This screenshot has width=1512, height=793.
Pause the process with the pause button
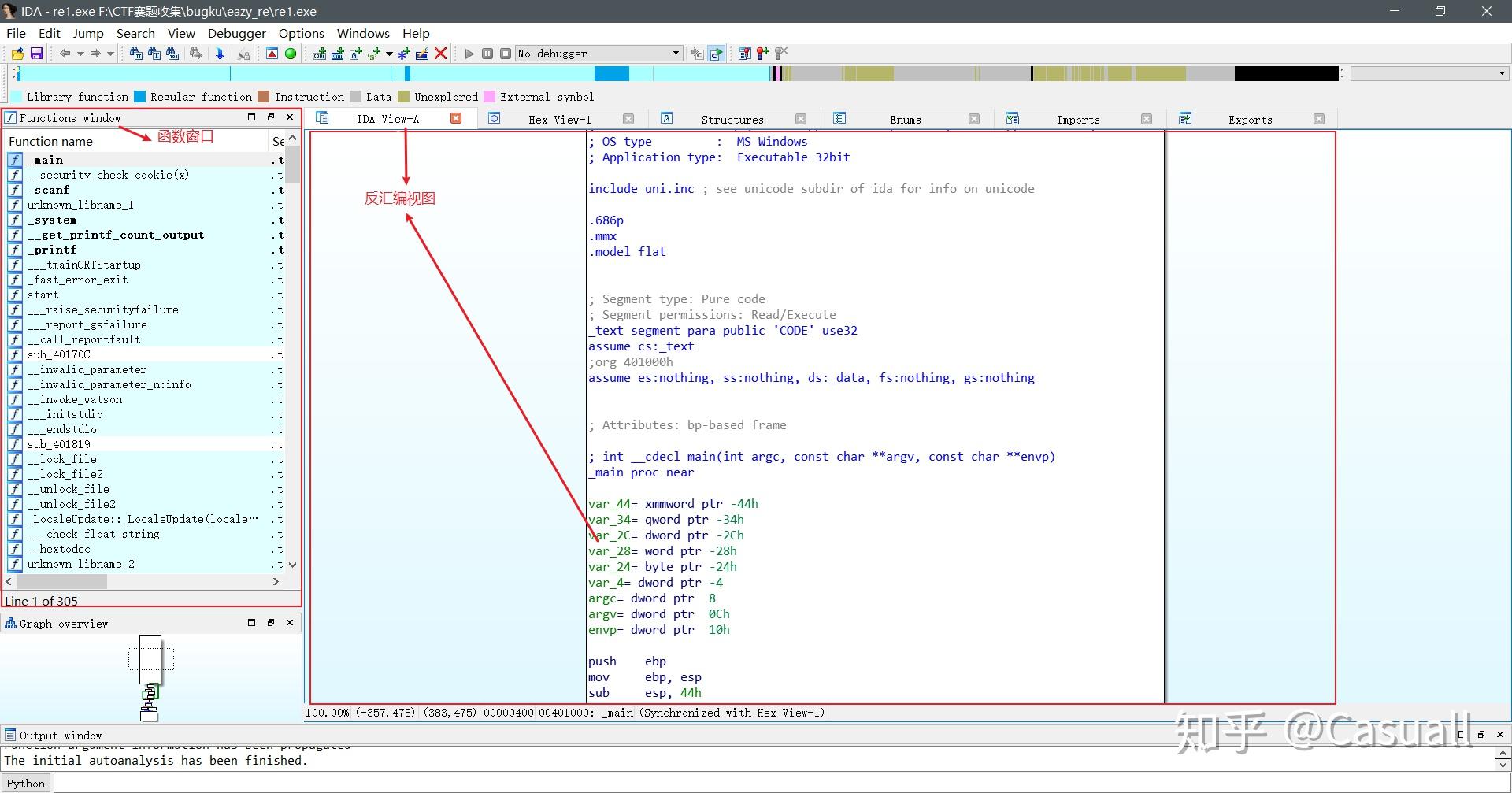[x=487, y=54]
